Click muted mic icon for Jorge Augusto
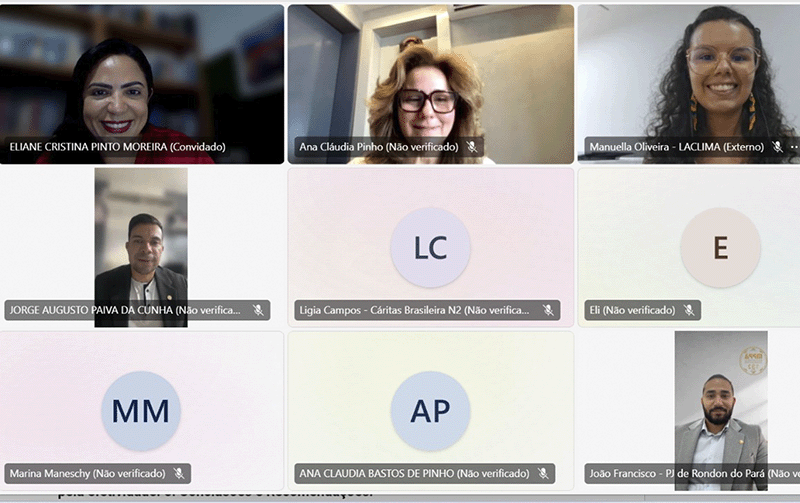800x503 pixels. [x=258, y=310]
